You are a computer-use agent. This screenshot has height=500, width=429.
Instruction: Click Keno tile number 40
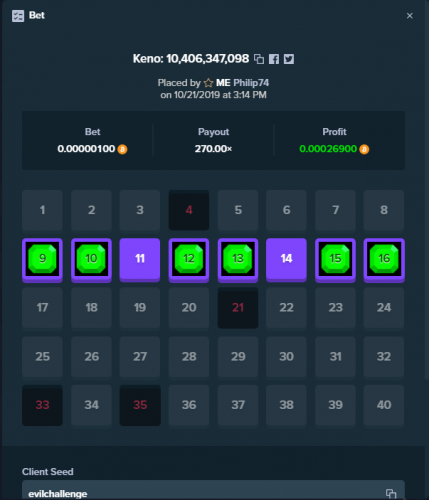tap(384, 405)
